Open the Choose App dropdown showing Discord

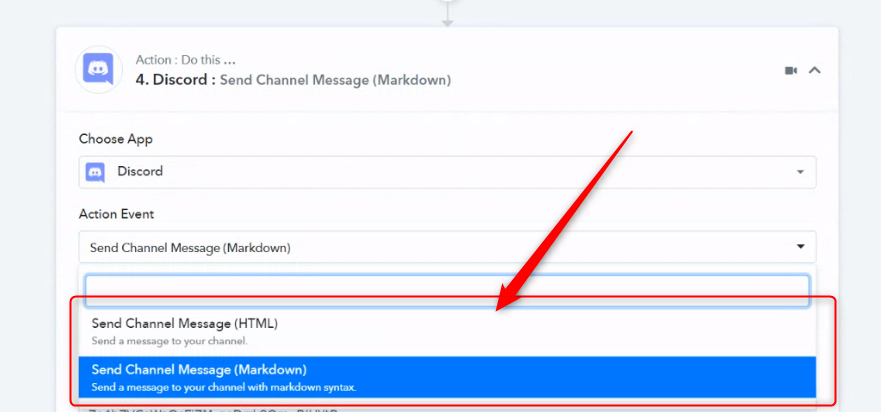coord(447,172)
